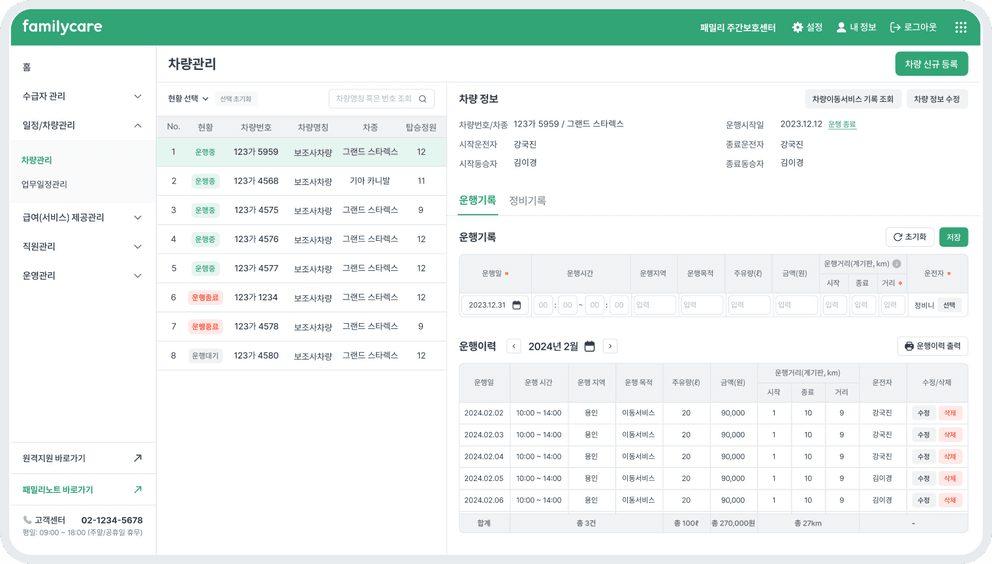This screenshot has height=564, width=992.
Task: Go to 홈 in the sidebar
Action: [27, 67]
